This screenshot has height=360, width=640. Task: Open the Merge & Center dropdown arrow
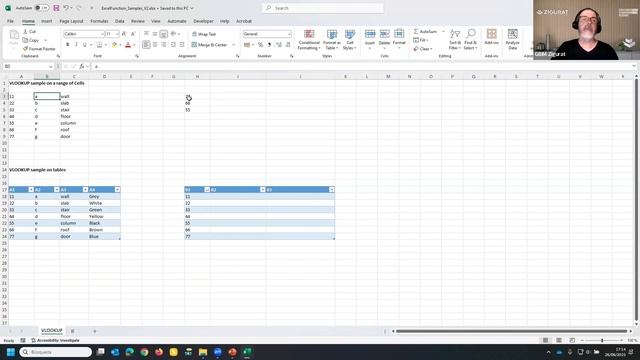click(x=233, y=44)
